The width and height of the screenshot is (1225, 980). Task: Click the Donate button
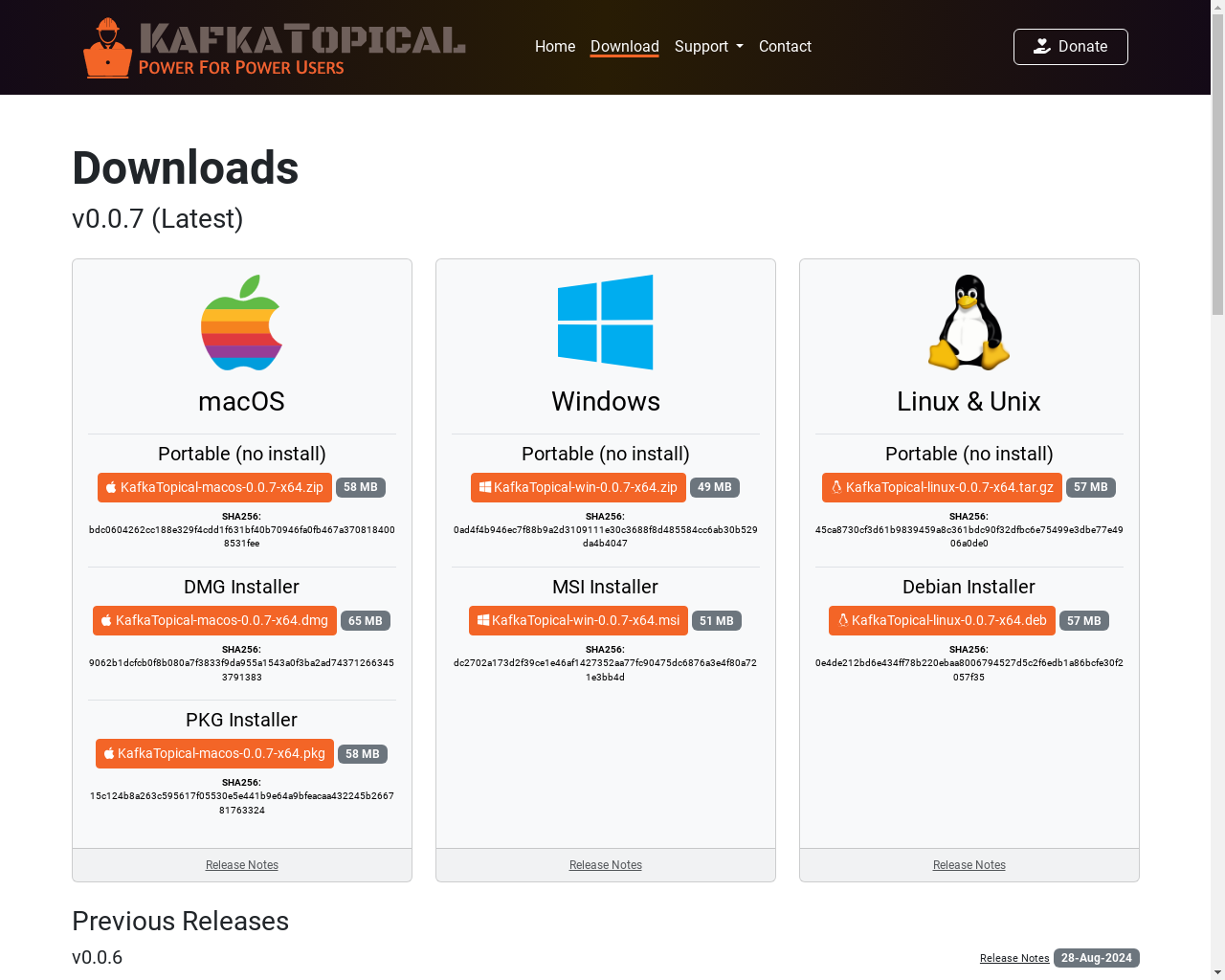(1071, 47)
